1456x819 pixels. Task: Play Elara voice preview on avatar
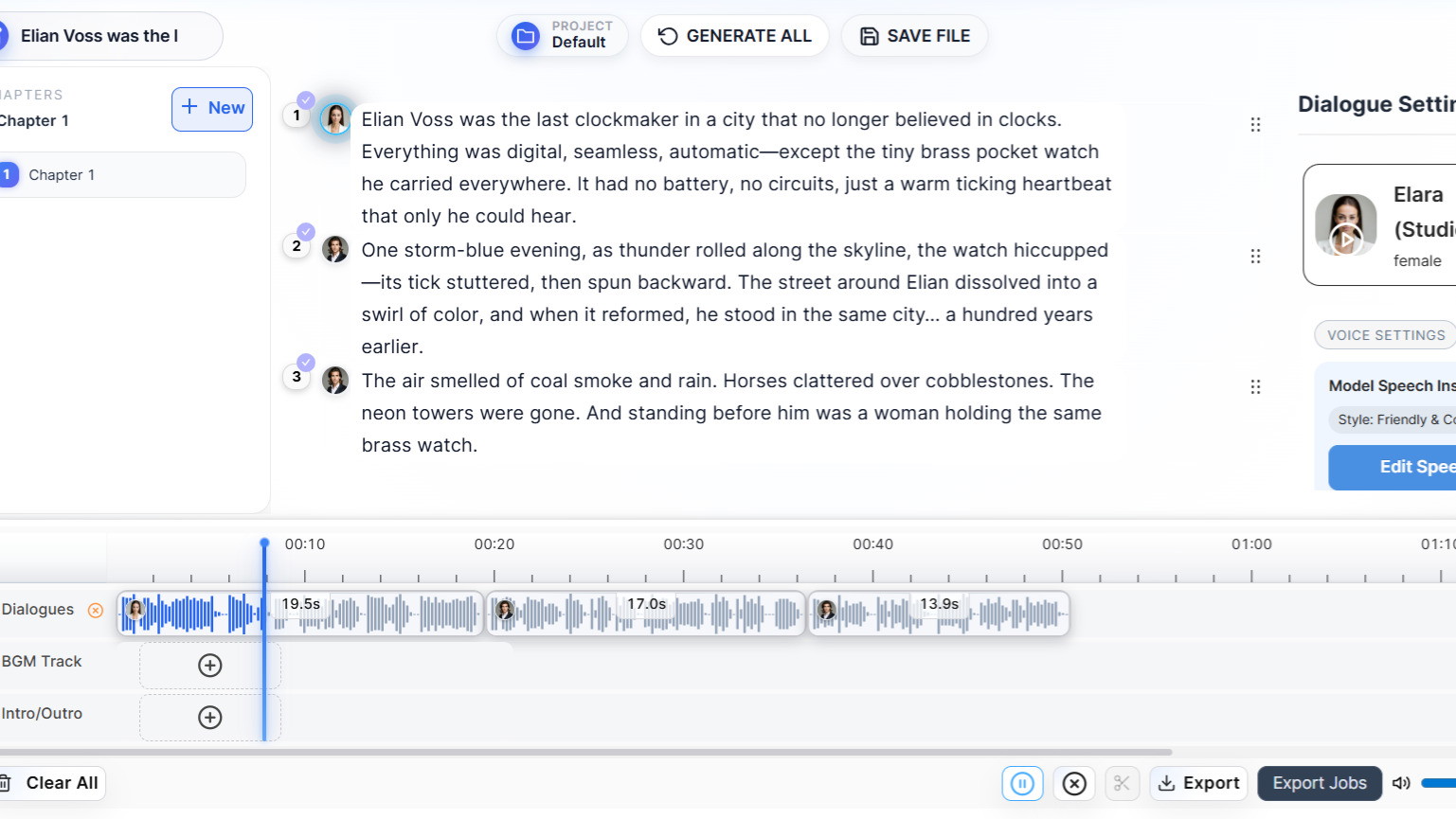(x=1345, y=239)
